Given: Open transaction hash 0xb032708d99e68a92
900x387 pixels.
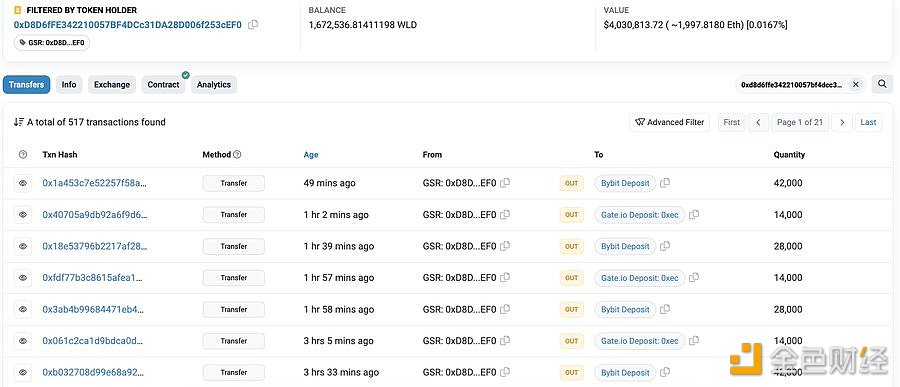Looking at the screenshot, I should pos(94,373).
